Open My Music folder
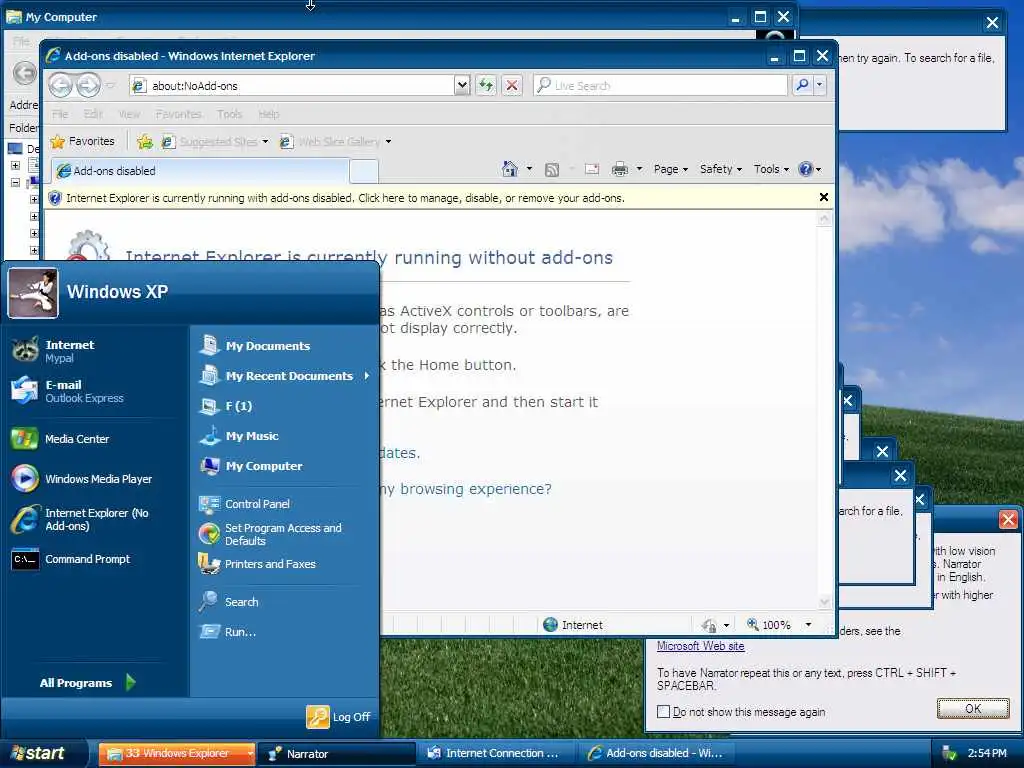 click(x=239, y=436)
